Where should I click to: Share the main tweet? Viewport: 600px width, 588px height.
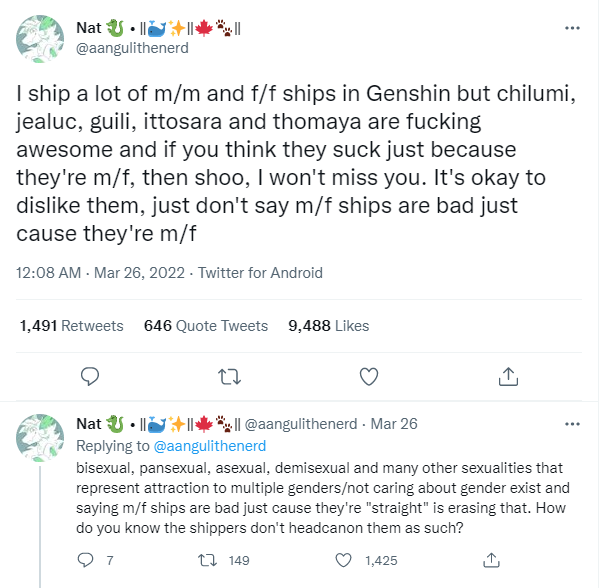point(508,376)
